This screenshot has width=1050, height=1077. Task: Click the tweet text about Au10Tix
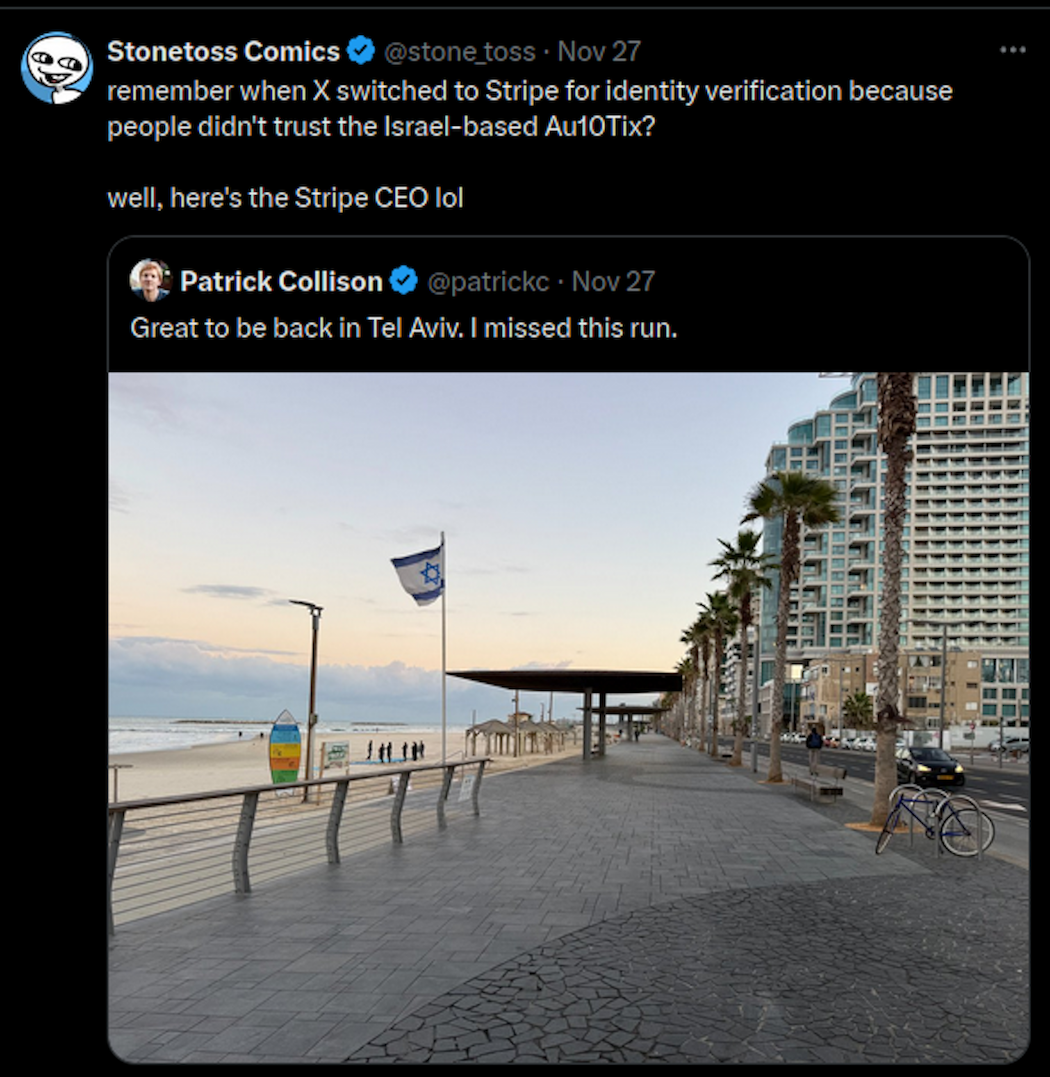coord(529,109)
